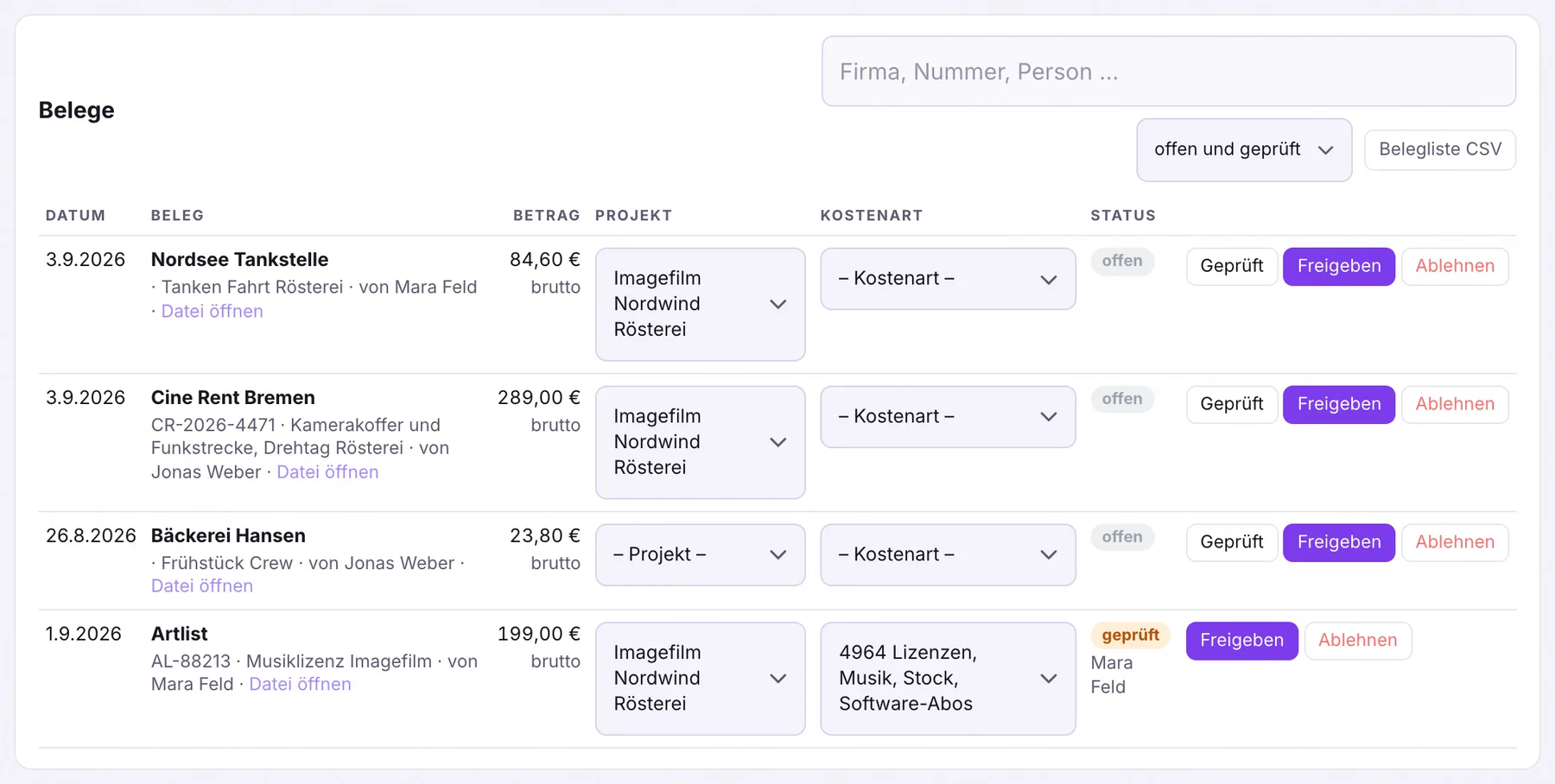Open Kostenart dropdown for Nordsee Tankstelle row

click(948, 279)
